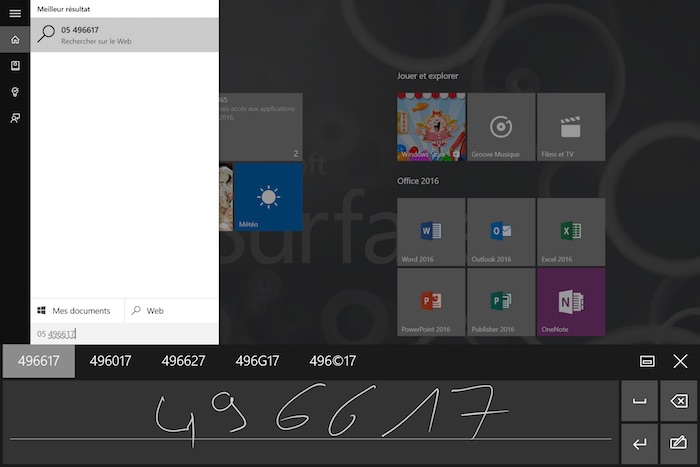The width and height of the screenshot is (700, 467).
Task: Launch the Groove Musique tile
Action: 501,127
